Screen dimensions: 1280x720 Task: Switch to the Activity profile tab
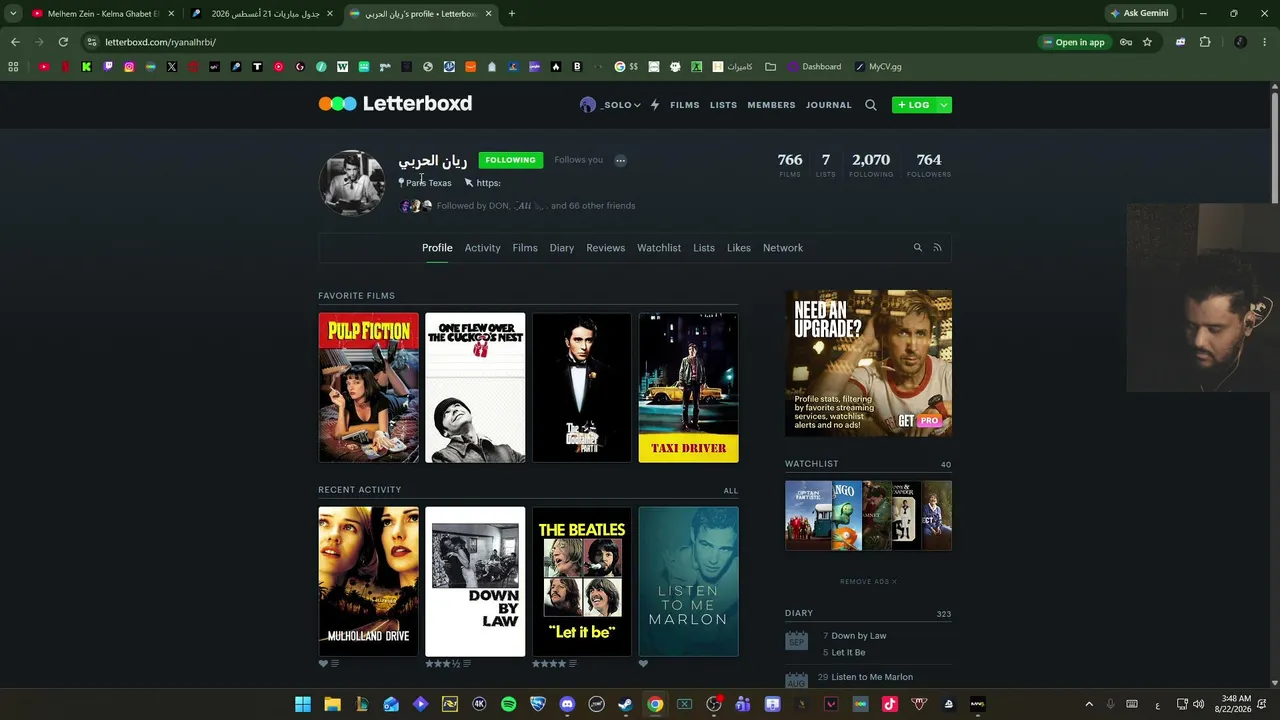point(482,248)
